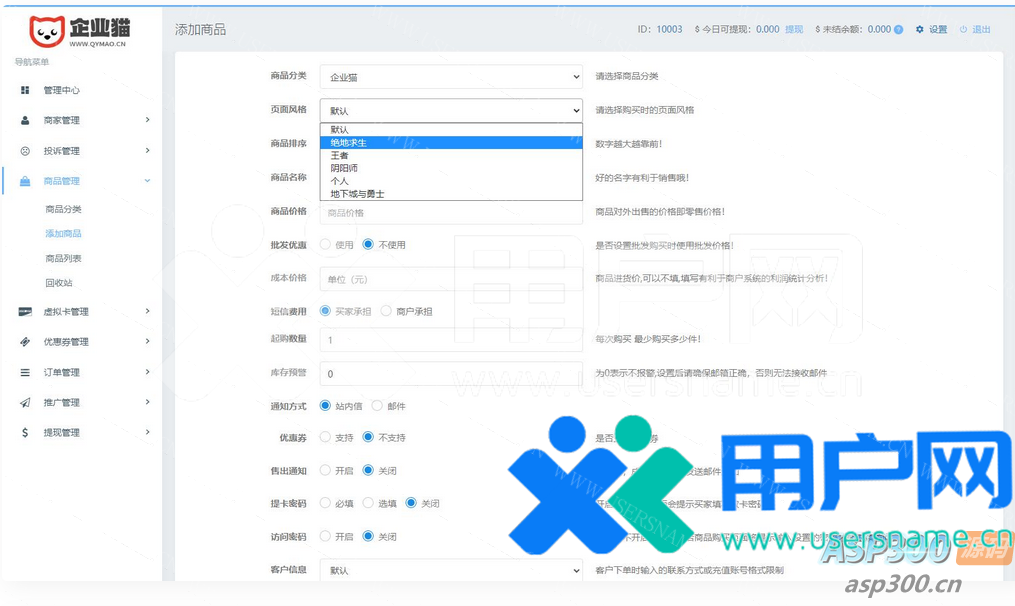Select 不支持 for 优惠券
1015x606 pixels.
pos(368,438)
